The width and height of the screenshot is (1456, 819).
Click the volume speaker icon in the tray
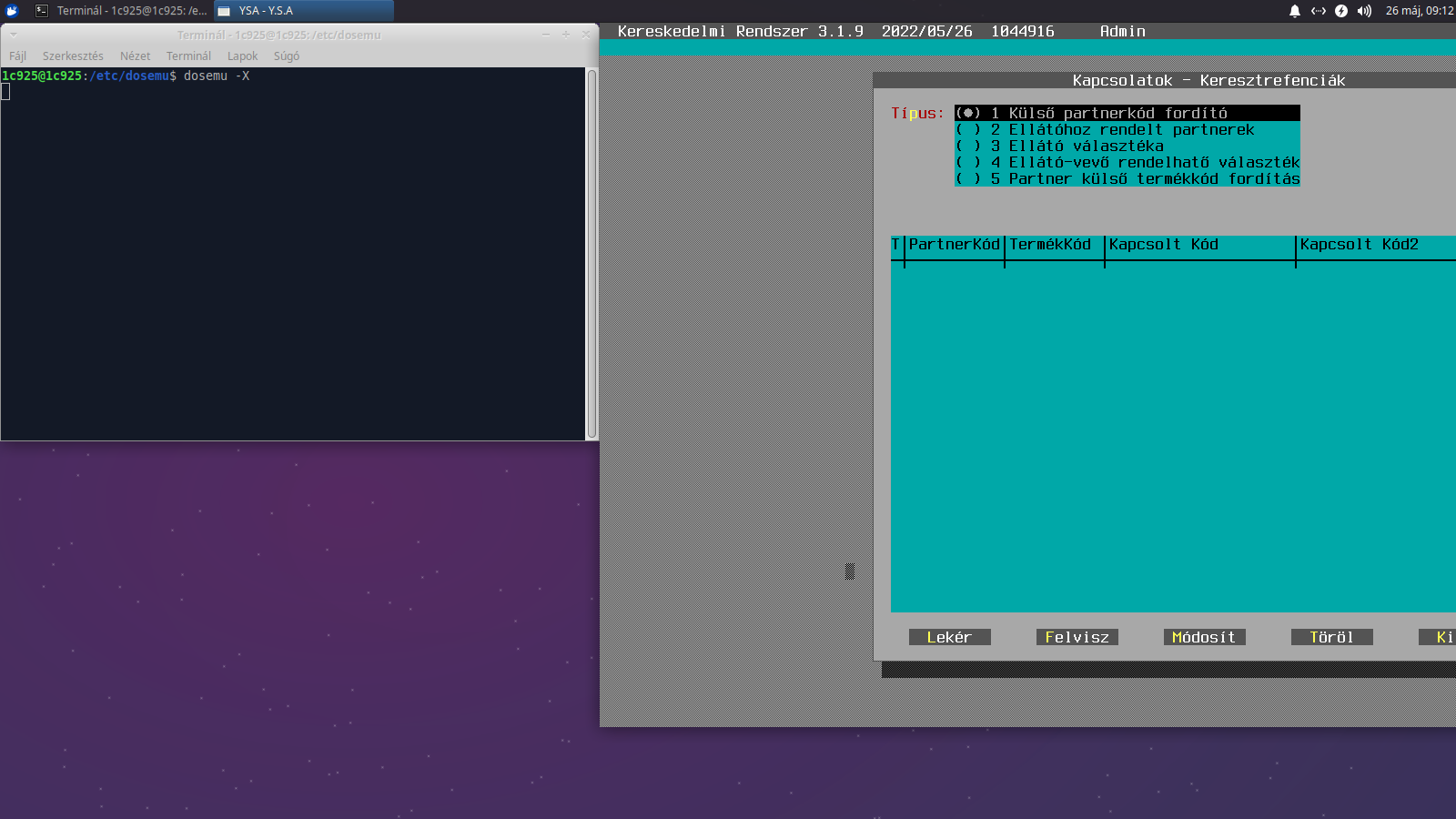coord(1364,12)
